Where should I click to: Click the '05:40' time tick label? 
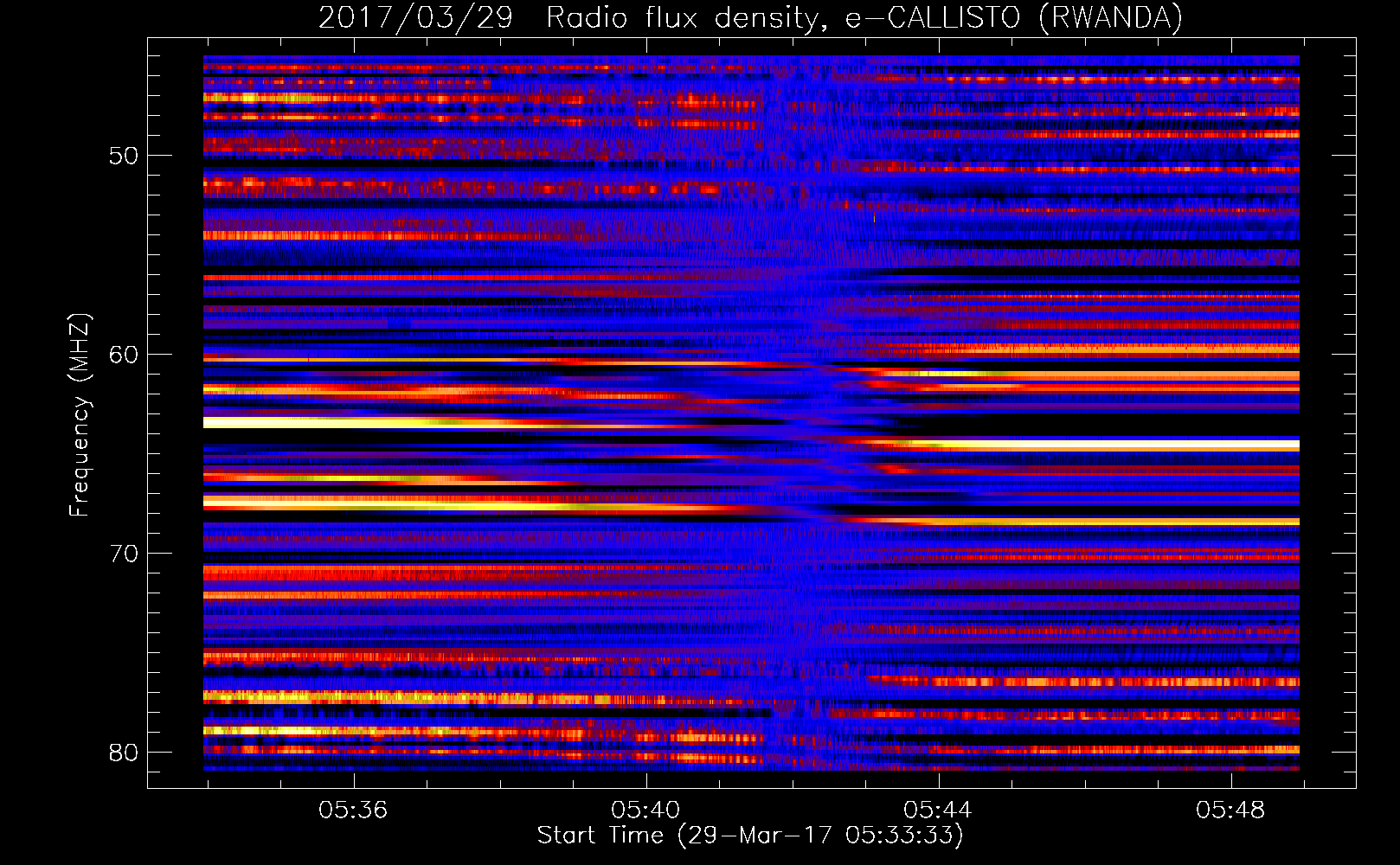[x=645, y=810]
